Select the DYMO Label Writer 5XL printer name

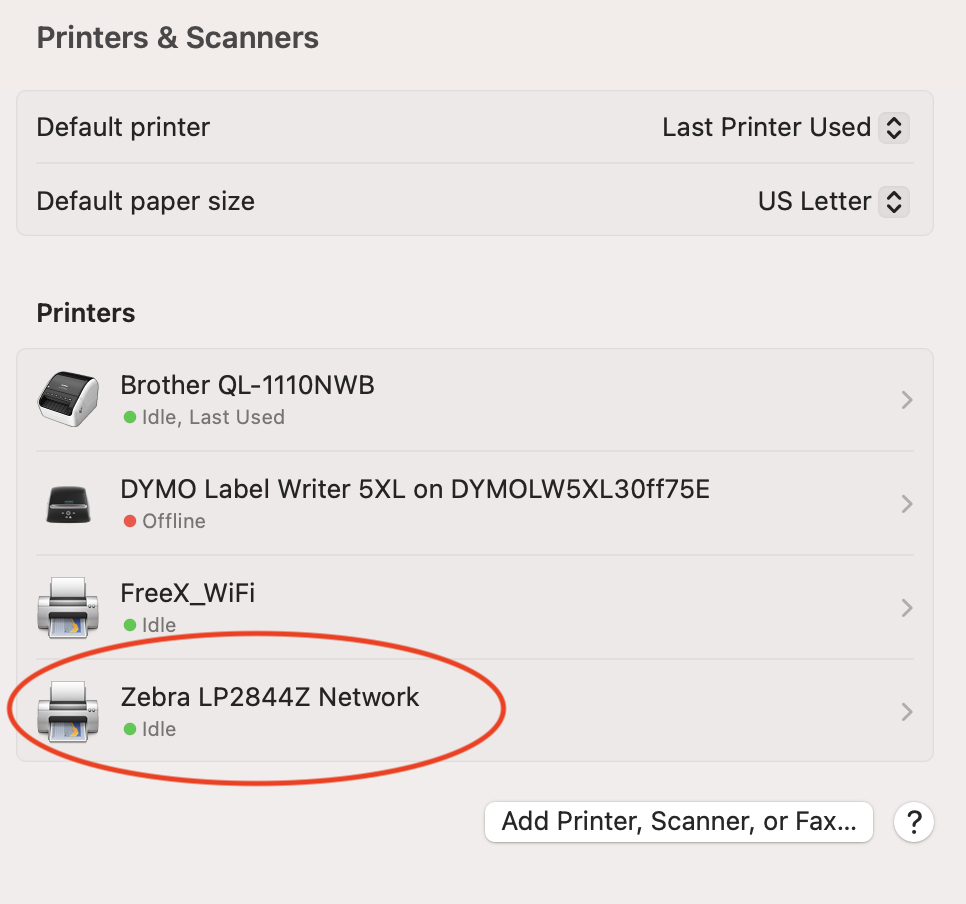[x=415, y=489]
